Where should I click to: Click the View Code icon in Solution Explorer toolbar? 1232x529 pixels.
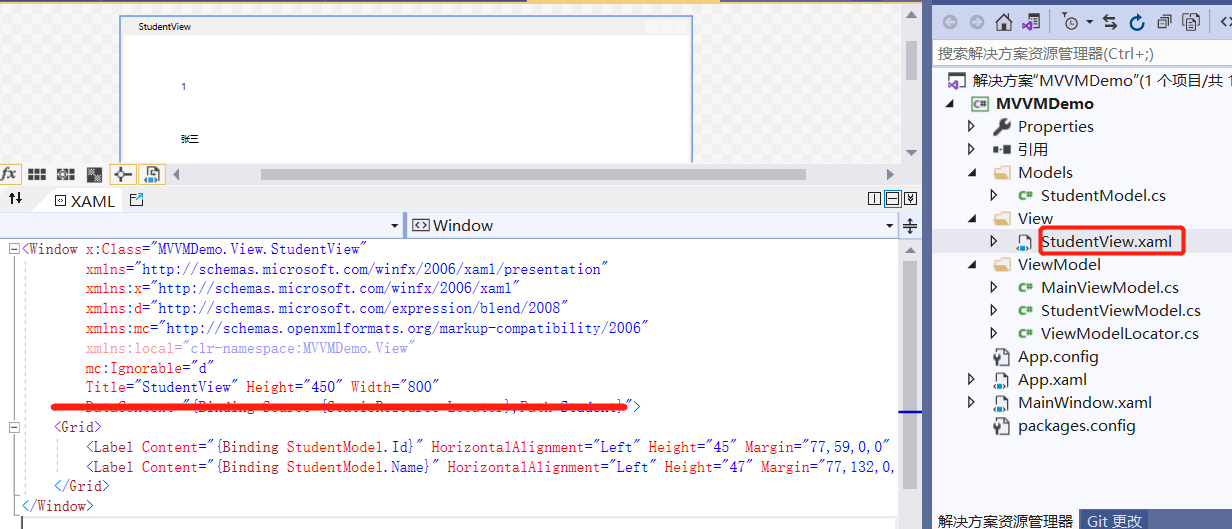[x=1225, y=22]
